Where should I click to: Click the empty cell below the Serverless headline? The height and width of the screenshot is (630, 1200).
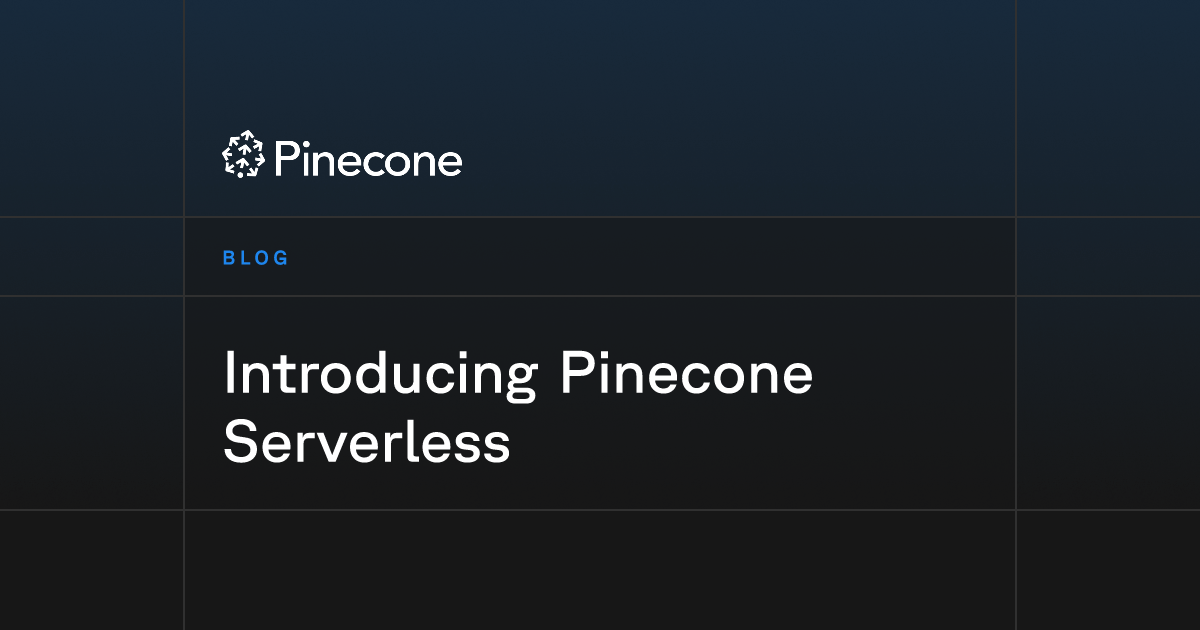pos(600,570)
